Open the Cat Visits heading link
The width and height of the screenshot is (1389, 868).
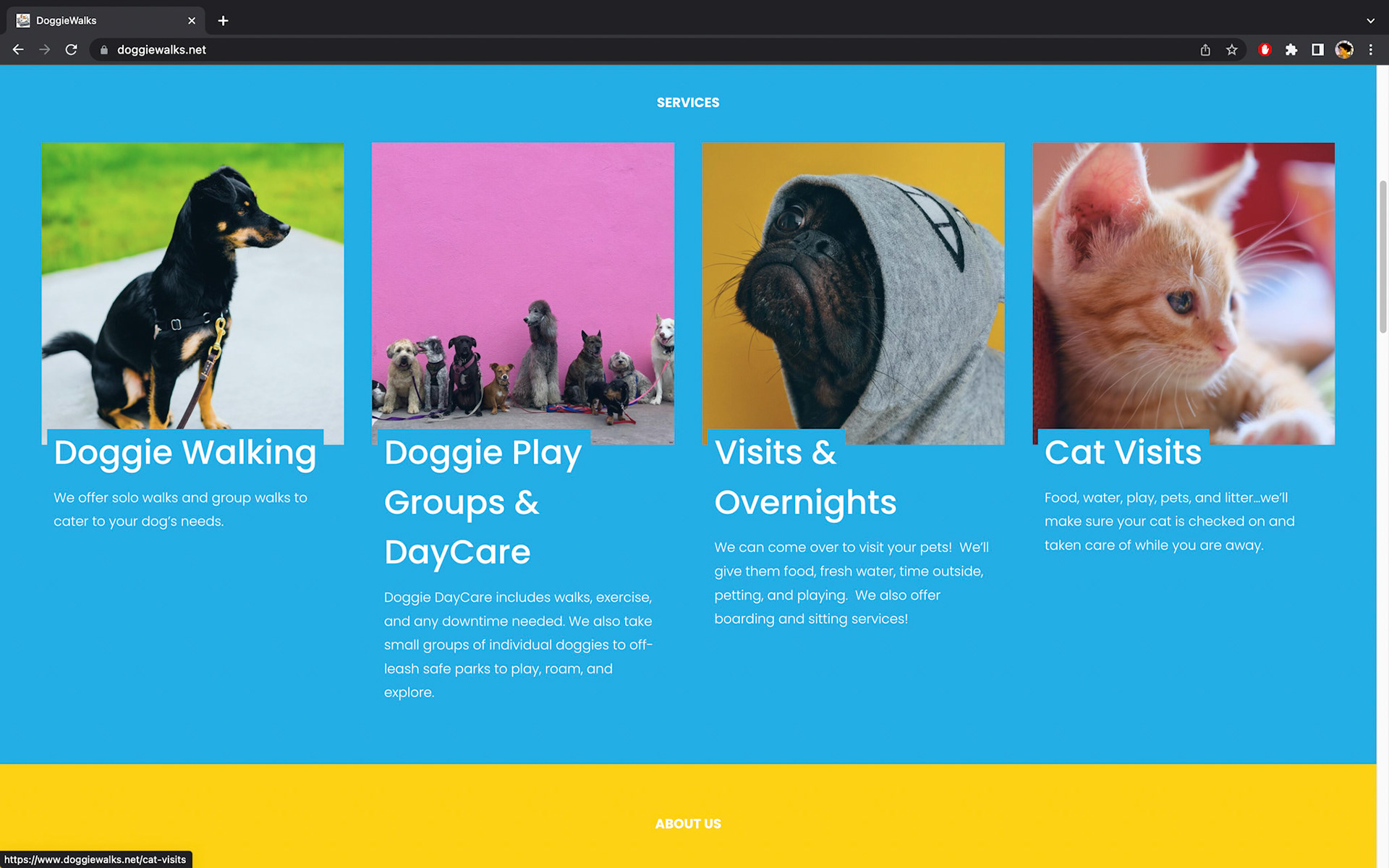click(1123, 452)
